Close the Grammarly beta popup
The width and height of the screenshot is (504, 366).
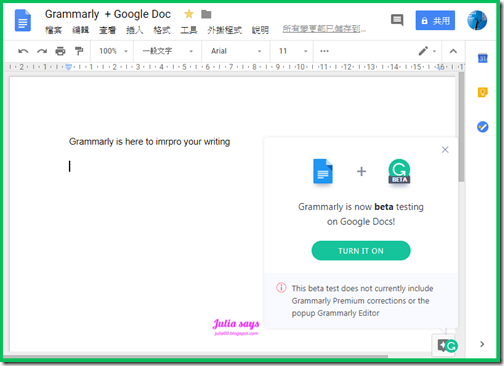[445, 150]
